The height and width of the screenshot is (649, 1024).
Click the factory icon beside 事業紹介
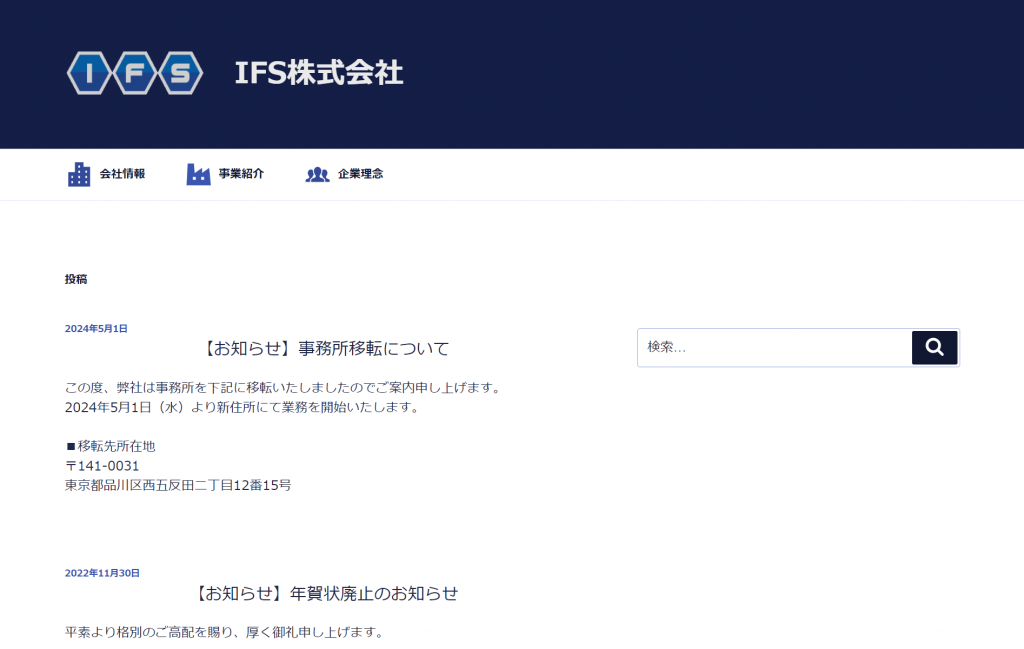pyautogui.click(x=197, y=173)
